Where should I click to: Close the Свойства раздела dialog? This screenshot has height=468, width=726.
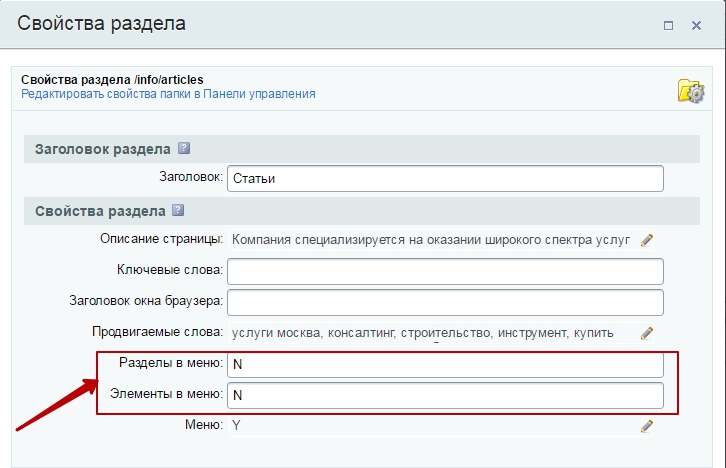click(696, 24)
